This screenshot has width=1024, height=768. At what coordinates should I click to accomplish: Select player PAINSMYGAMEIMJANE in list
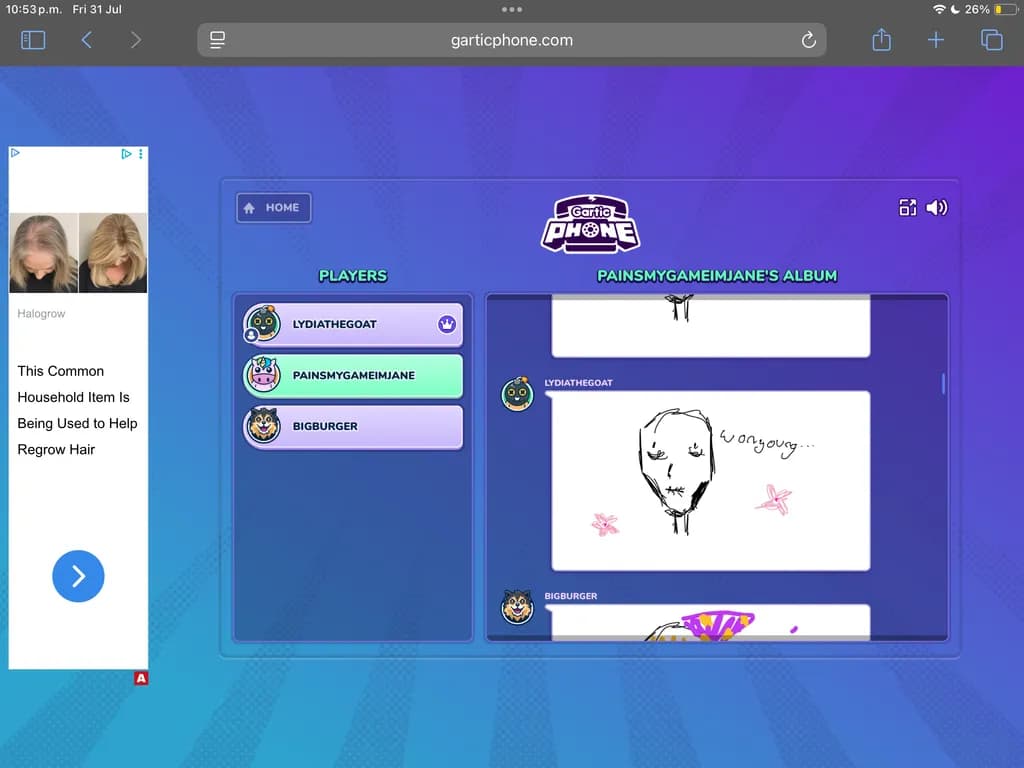[353, 376]
